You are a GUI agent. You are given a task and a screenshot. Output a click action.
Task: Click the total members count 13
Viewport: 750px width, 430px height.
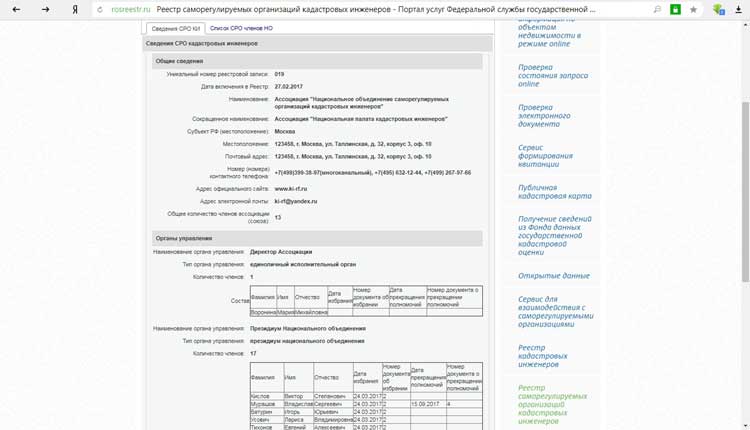(278, 218)
